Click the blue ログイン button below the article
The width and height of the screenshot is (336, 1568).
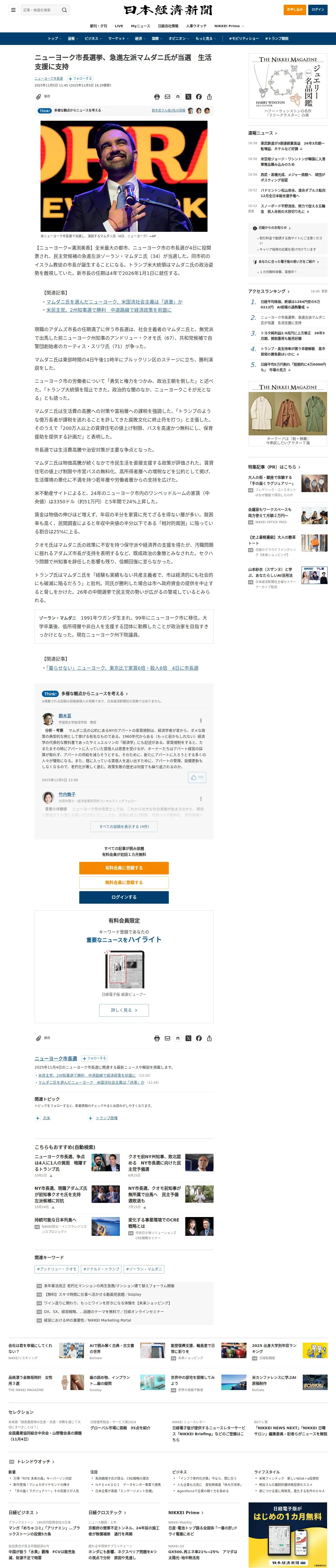(x=124, y=897)
